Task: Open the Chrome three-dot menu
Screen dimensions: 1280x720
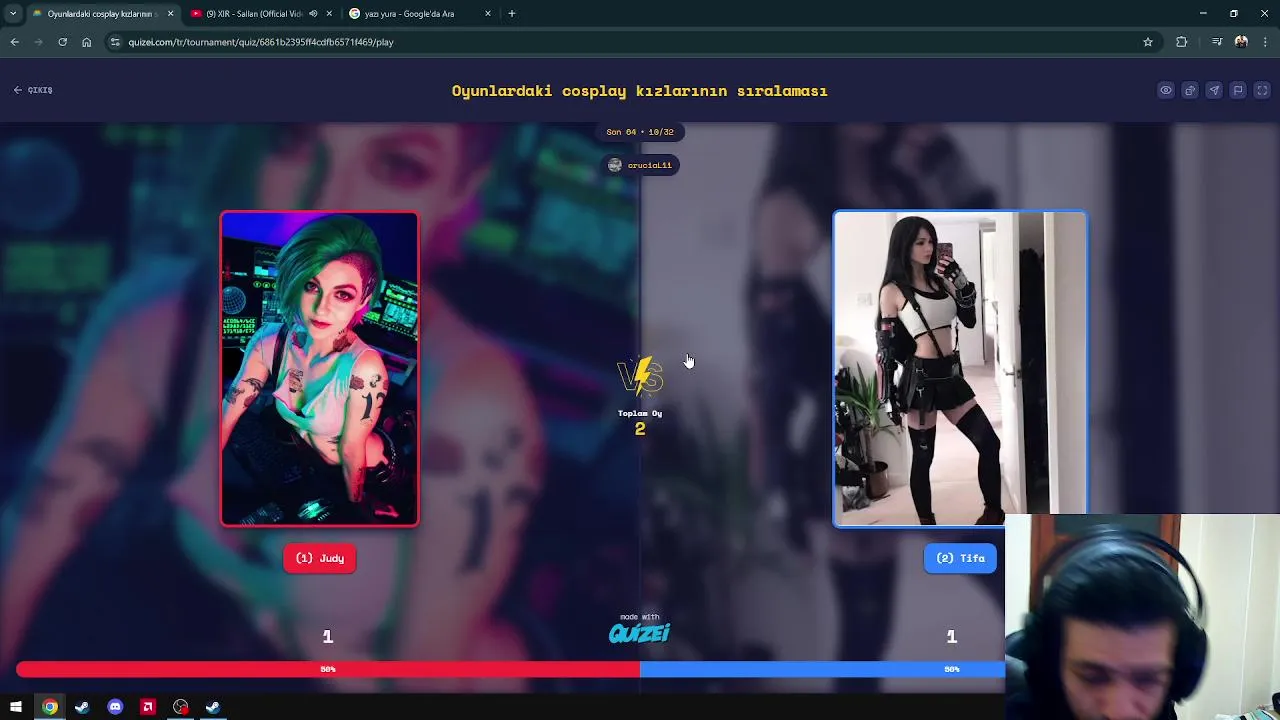Action: click(x=1266, y=42)
